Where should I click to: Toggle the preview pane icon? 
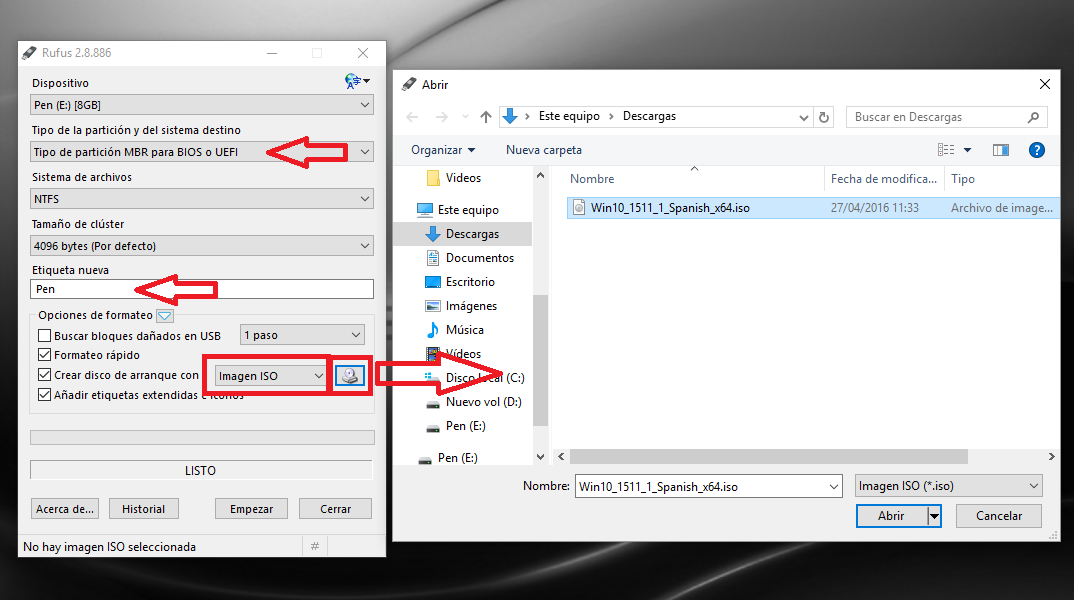(x=1000, y=150)
